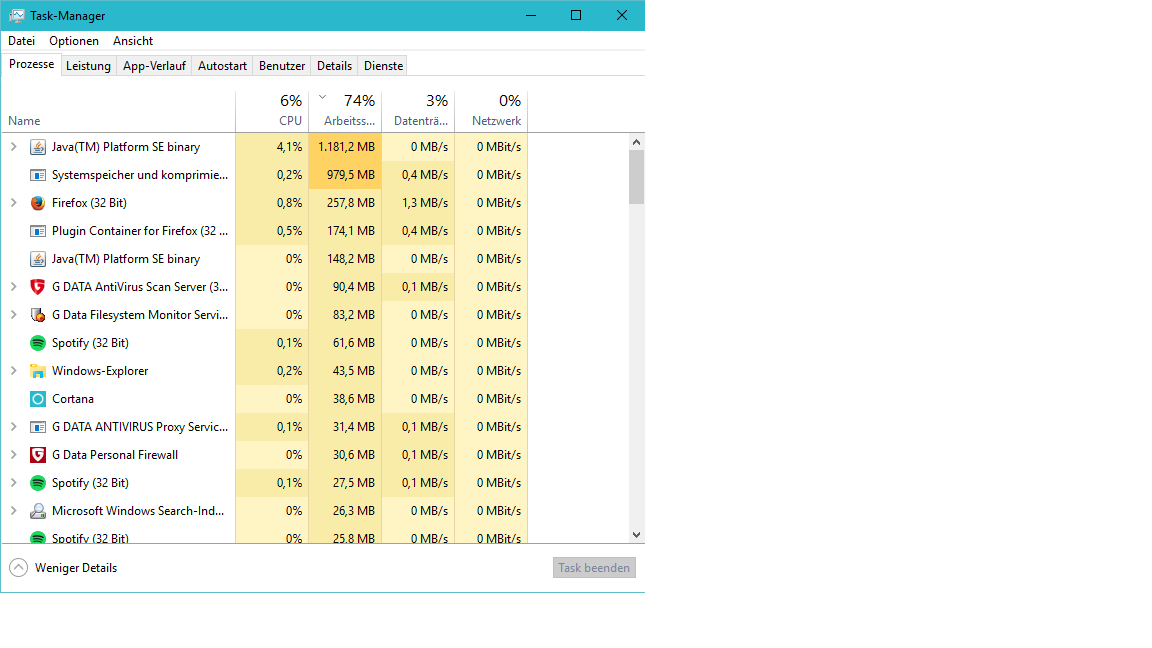
Task: Expand the Firefox (32 Bit) process group
Action: click(x=13, y=203)
